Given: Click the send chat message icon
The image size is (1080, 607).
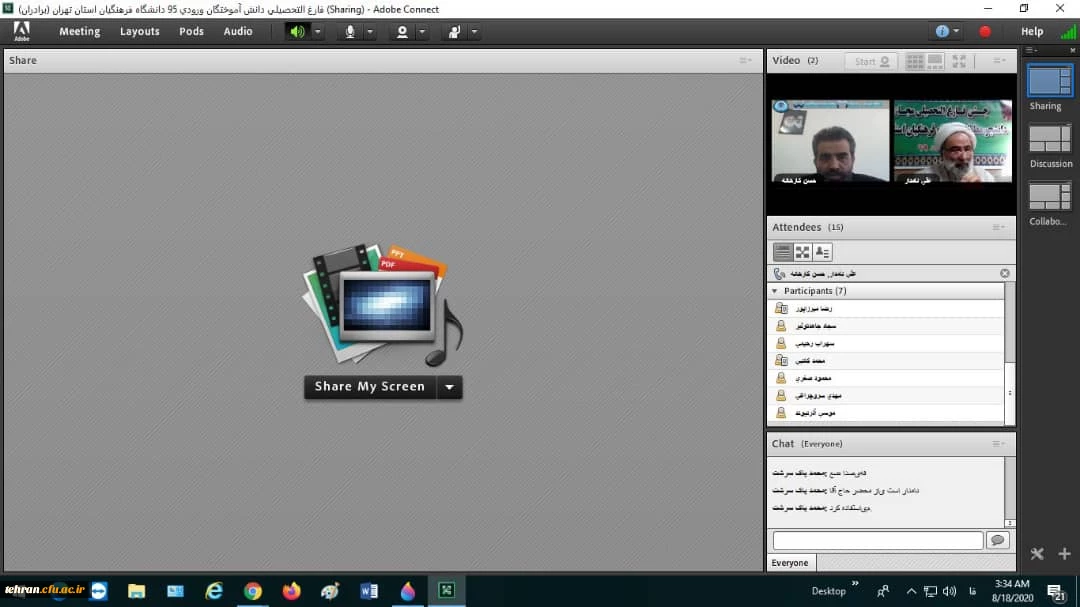Looking at the screenshot, I should point(997,540).
